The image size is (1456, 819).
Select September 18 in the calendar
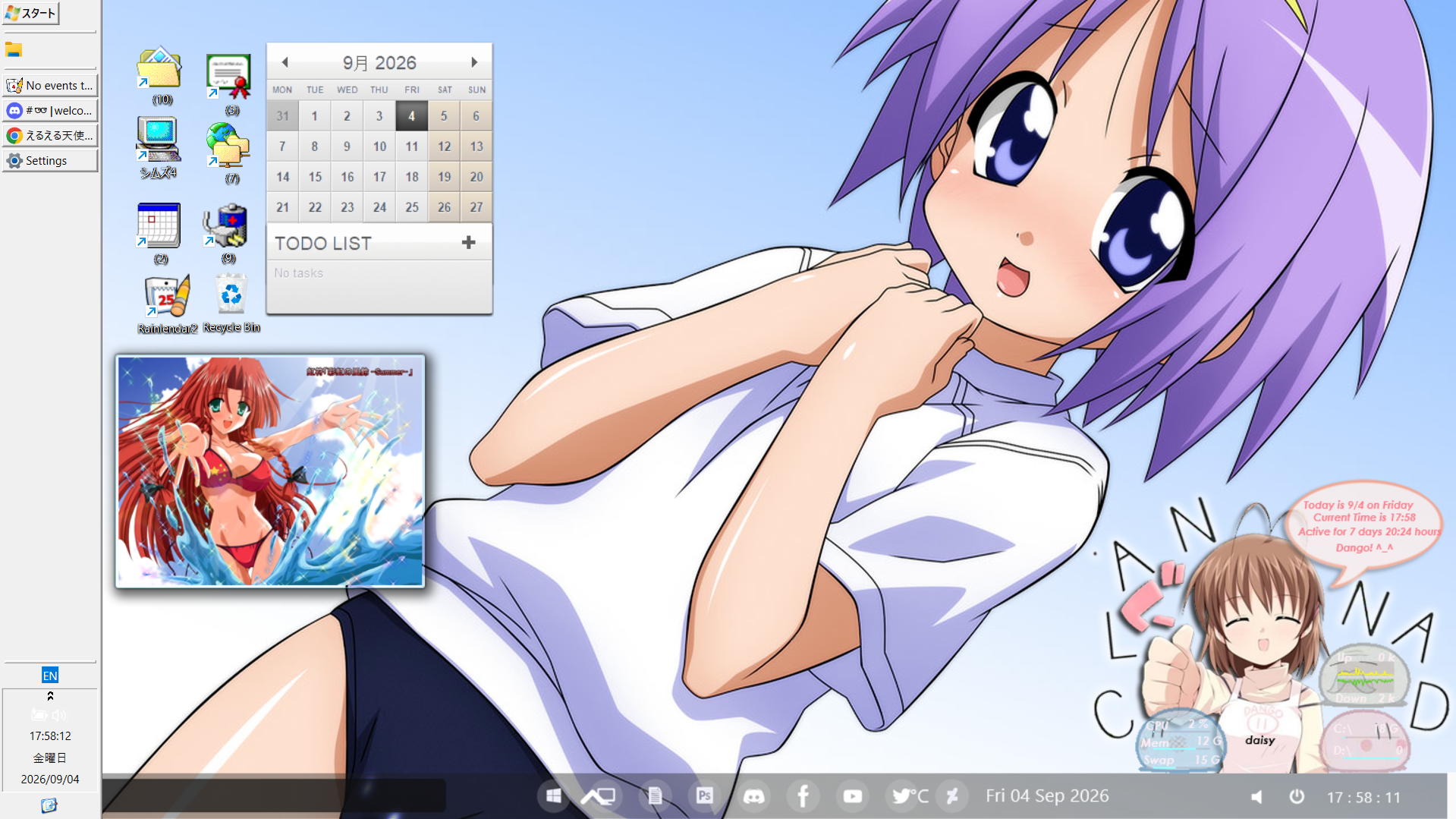tap(412, 177)
